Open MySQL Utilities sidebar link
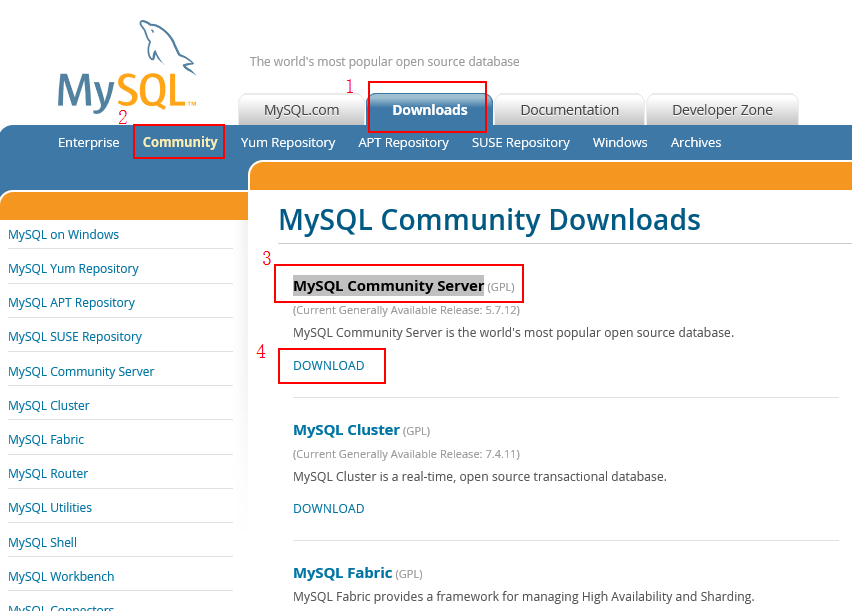The width and height of the screenshot is (852, 611). [50, 508]
